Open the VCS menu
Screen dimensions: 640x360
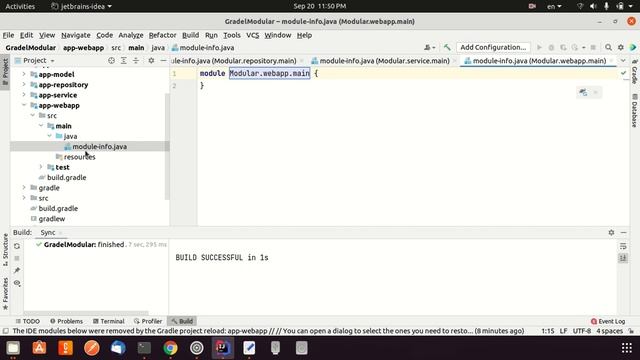point(252,35)
